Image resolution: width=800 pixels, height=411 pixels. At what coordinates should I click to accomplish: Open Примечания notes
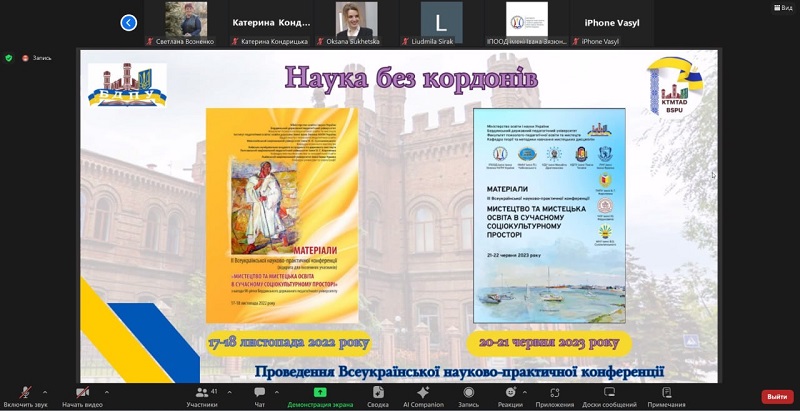666,397
